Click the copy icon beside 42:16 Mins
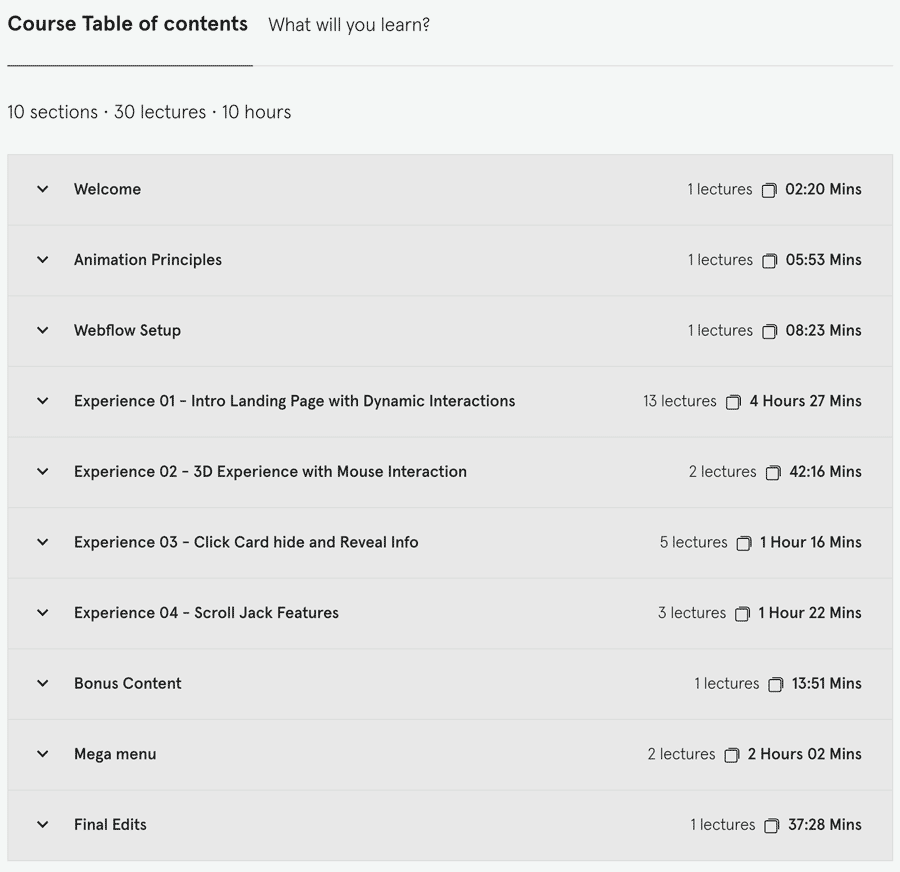 tap(773, 472)
